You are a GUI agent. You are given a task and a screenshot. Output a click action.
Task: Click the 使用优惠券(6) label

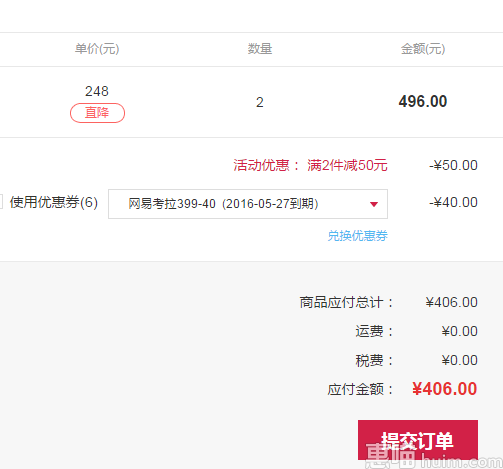(54, 202)
